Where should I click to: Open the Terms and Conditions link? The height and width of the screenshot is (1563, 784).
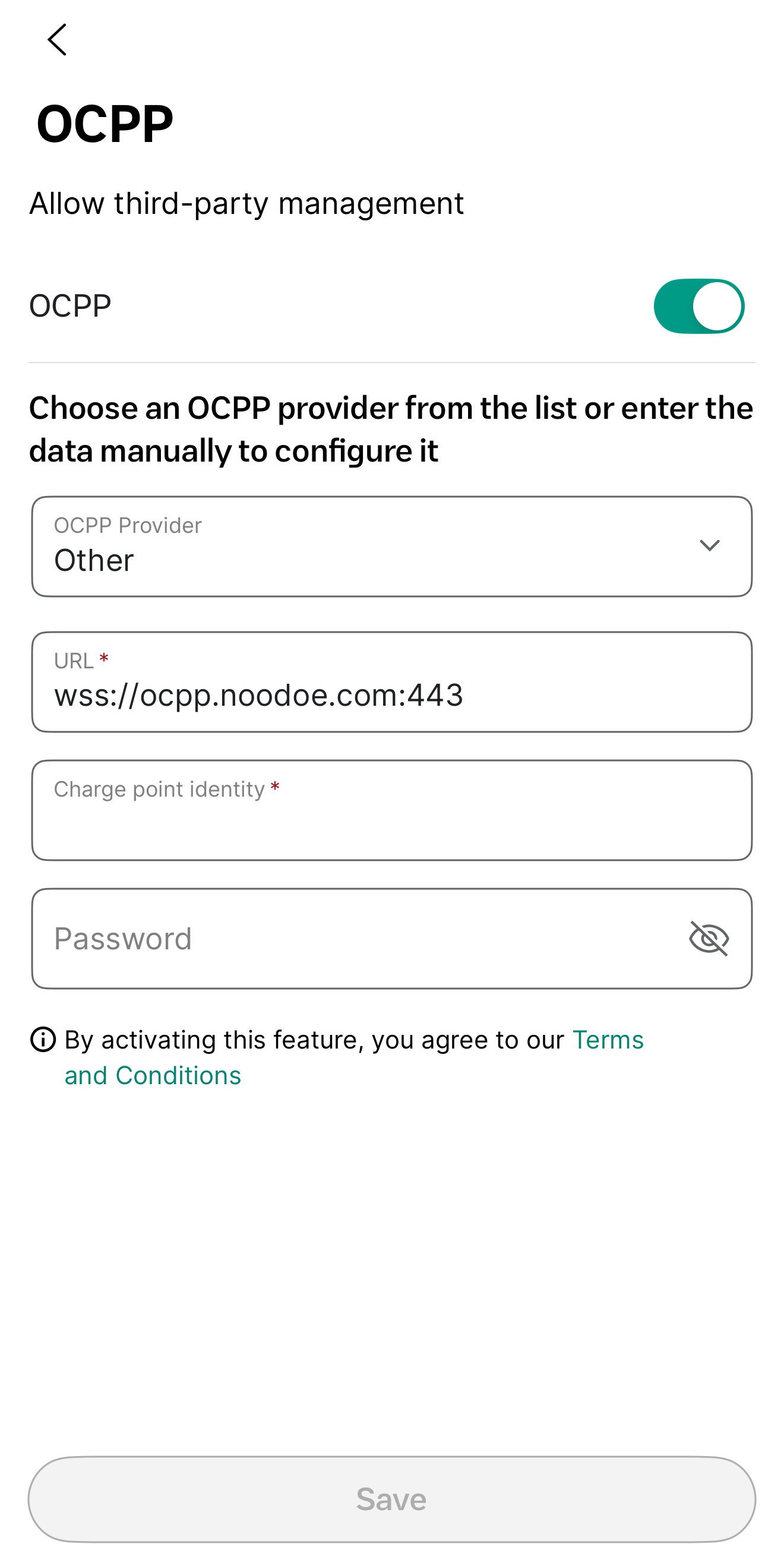[153, 1075]
